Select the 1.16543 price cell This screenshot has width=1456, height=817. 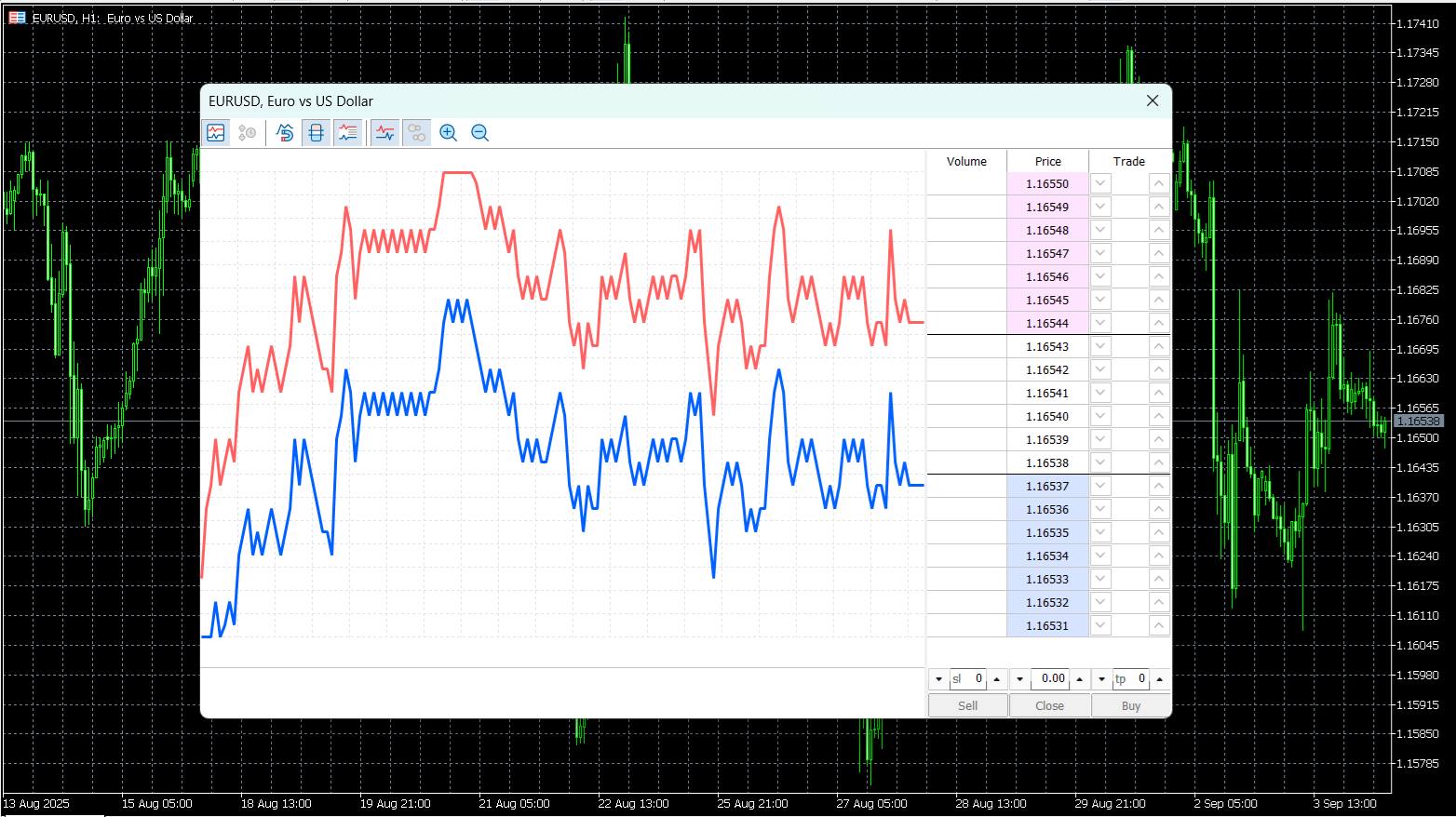[1047, 346]
